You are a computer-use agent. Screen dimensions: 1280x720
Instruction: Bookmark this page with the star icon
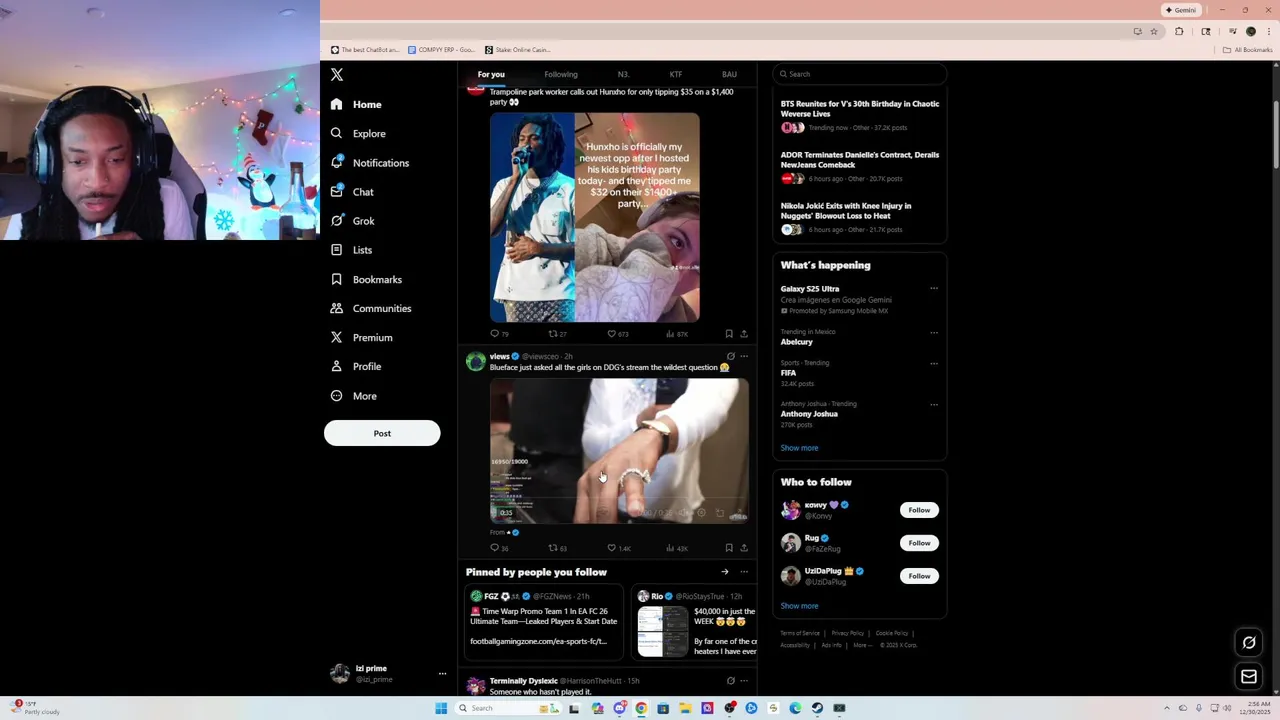pos(1153,31)
